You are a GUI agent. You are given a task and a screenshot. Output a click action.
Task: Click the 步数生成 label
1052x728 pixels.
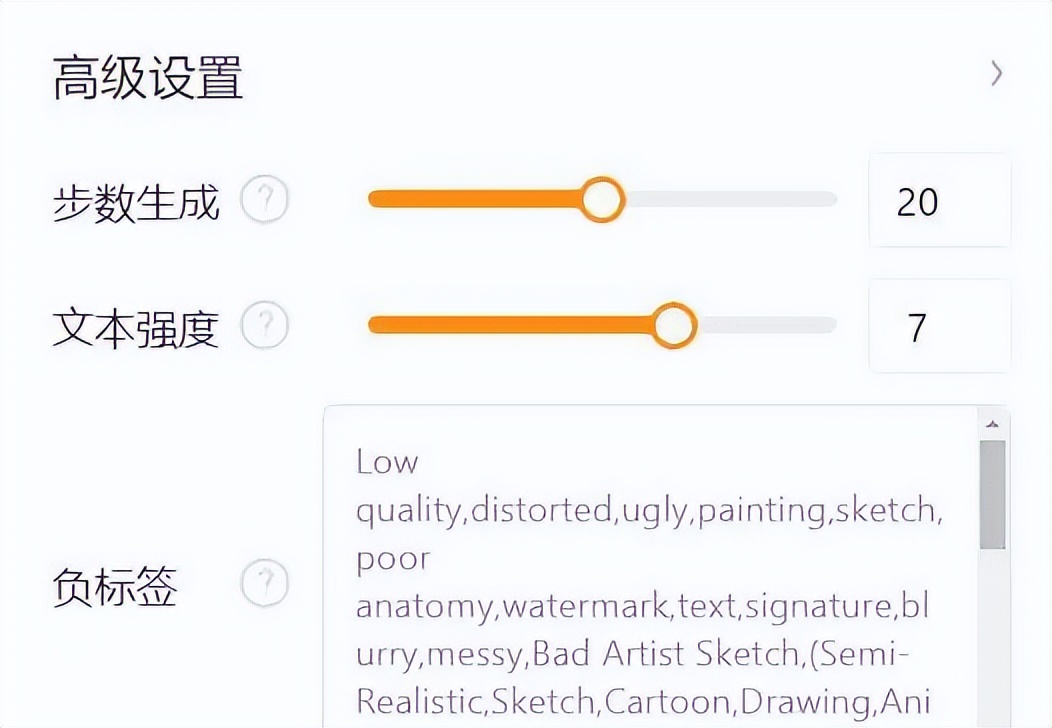138,201
